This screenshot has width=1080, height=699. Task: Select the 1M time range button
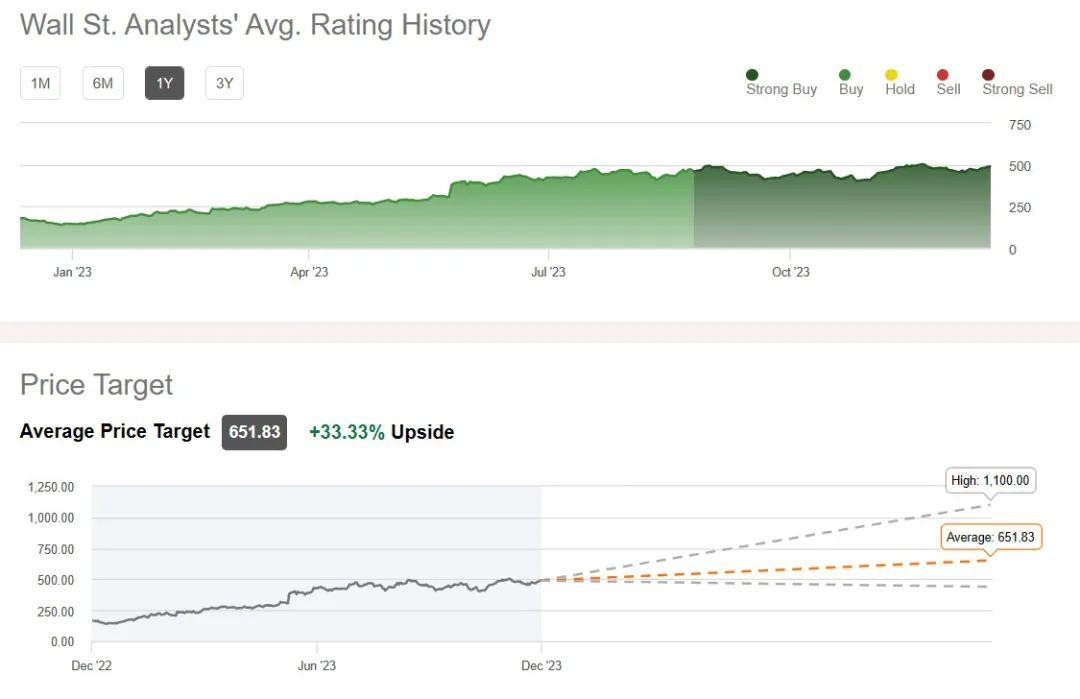(40, 83)
